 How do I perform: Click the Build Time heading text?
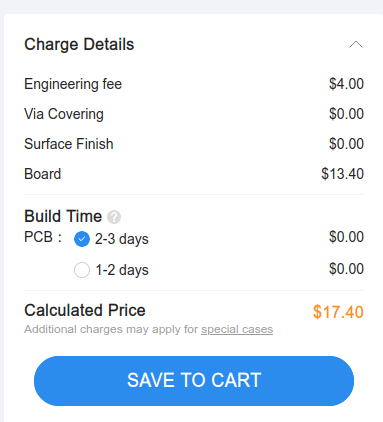(x=63, y=216)
